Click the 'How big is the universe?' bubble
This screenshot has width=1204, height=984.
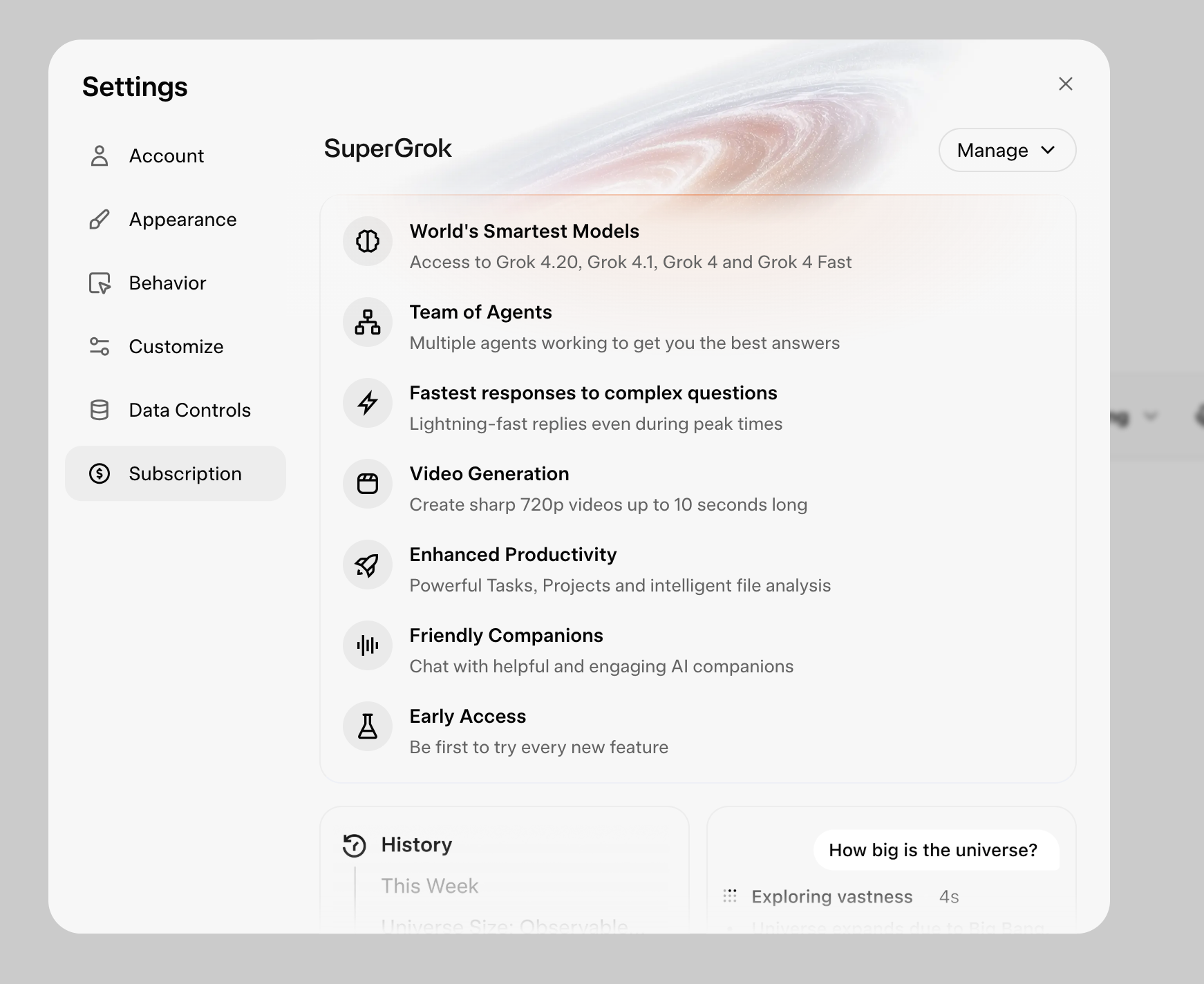[932, 850]
